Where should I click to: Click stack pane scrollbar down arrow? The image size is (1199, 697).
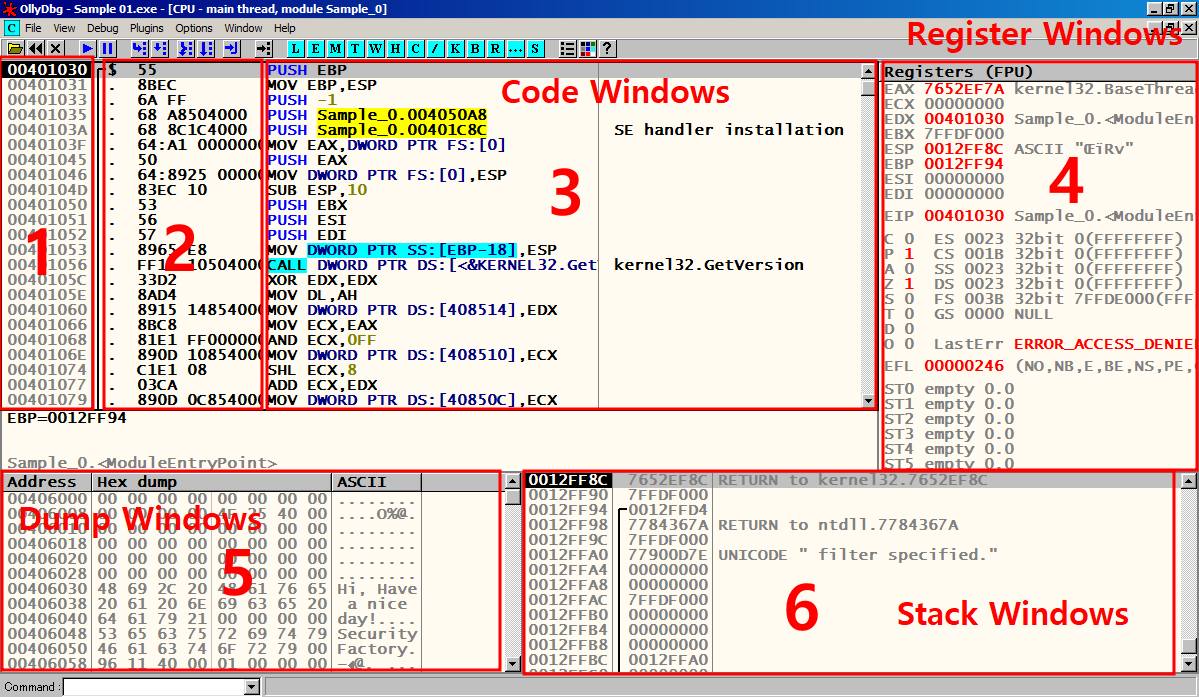click(x=1188, y=664)
